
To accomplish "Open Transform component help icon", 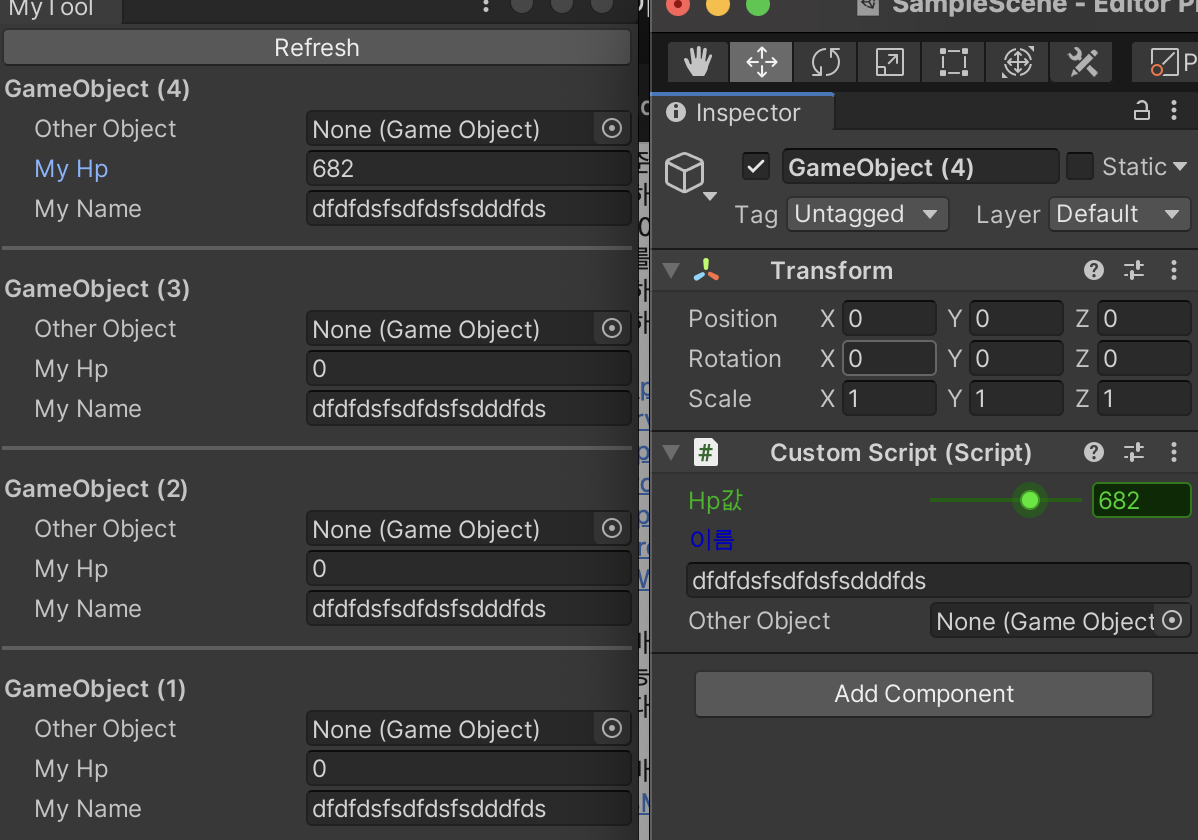I will [x=1093, y=270].
